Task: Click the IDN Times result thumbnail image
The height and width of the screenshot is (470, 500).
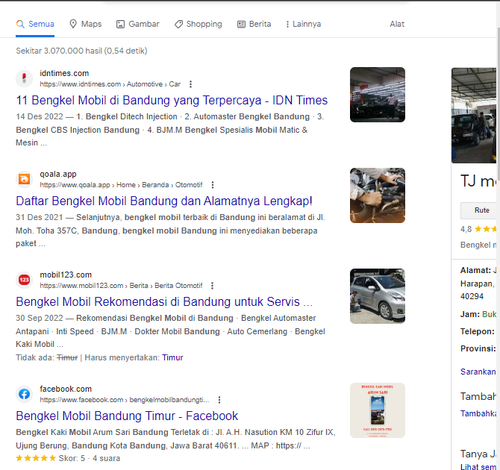Action: pyautogui.click(x=377, y=95)
